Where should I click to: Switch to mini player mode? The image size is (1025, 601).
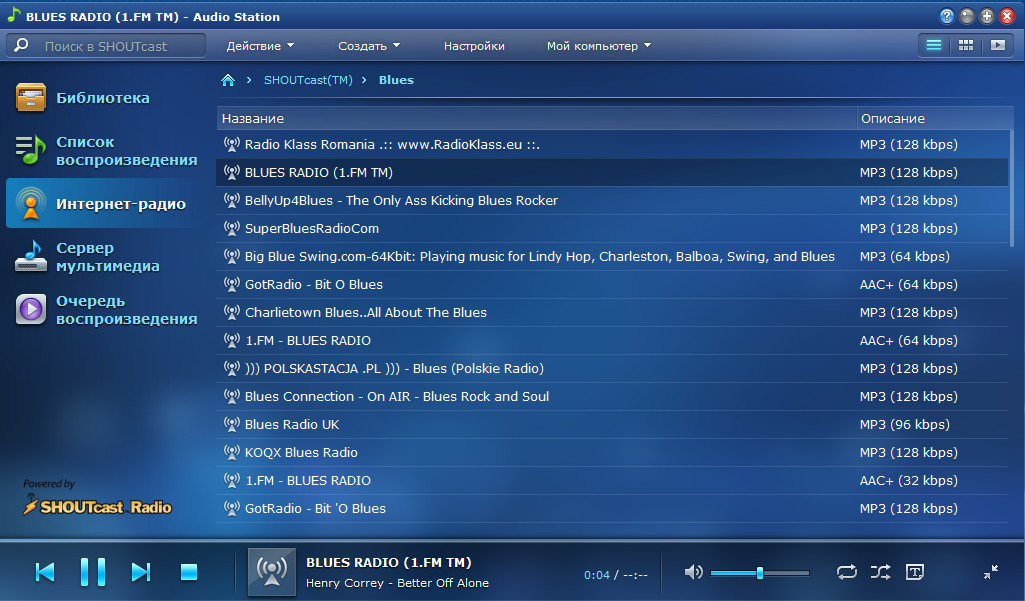(990, 572)
